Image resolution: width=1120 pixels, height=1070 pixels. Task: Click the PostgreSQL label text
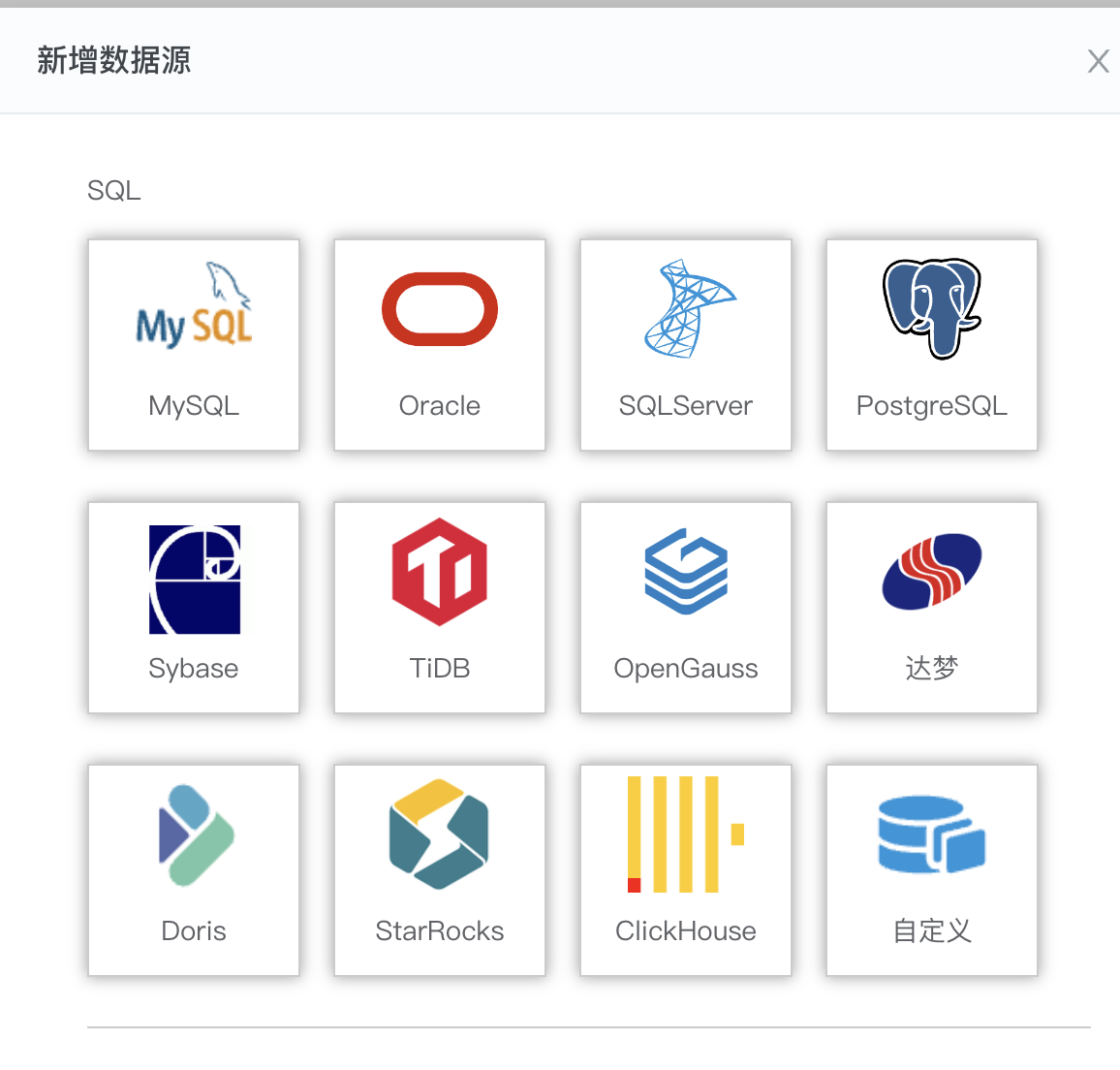tap(932, 406)
